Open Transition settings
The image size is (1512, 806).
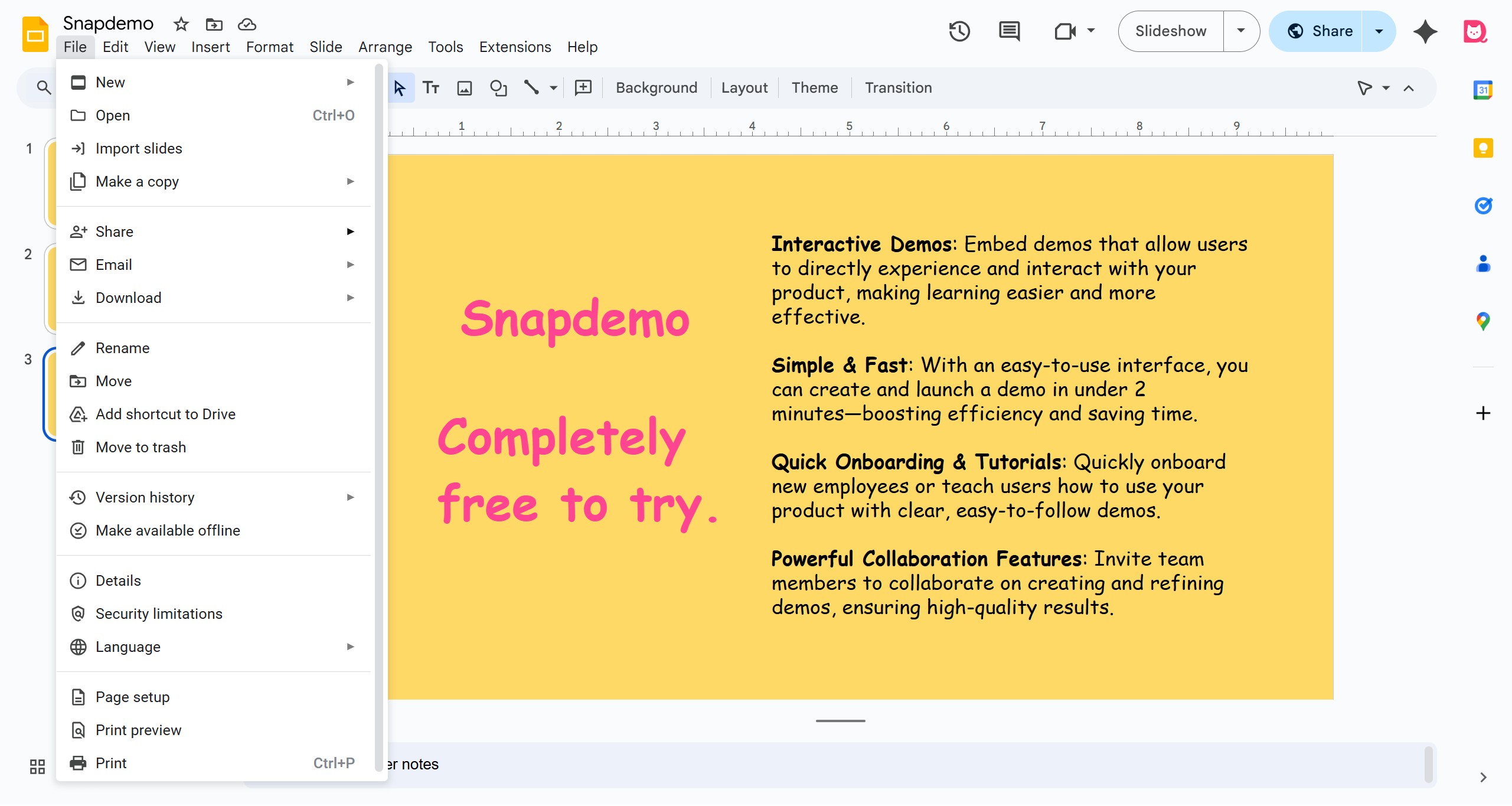coord(898,88)
